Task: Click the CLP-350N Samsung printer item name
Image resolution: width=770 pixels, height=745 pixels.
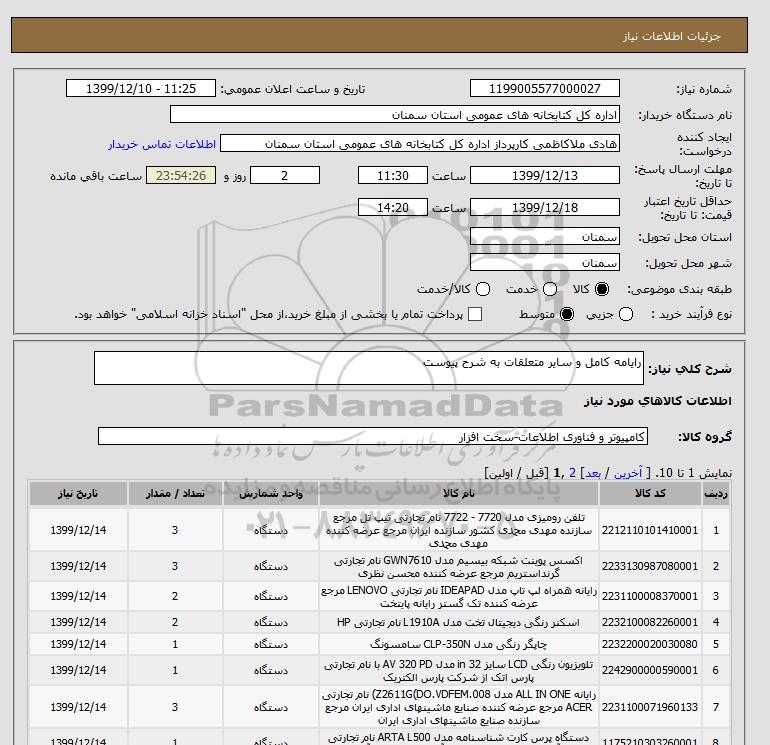Action: click(459, 644)
